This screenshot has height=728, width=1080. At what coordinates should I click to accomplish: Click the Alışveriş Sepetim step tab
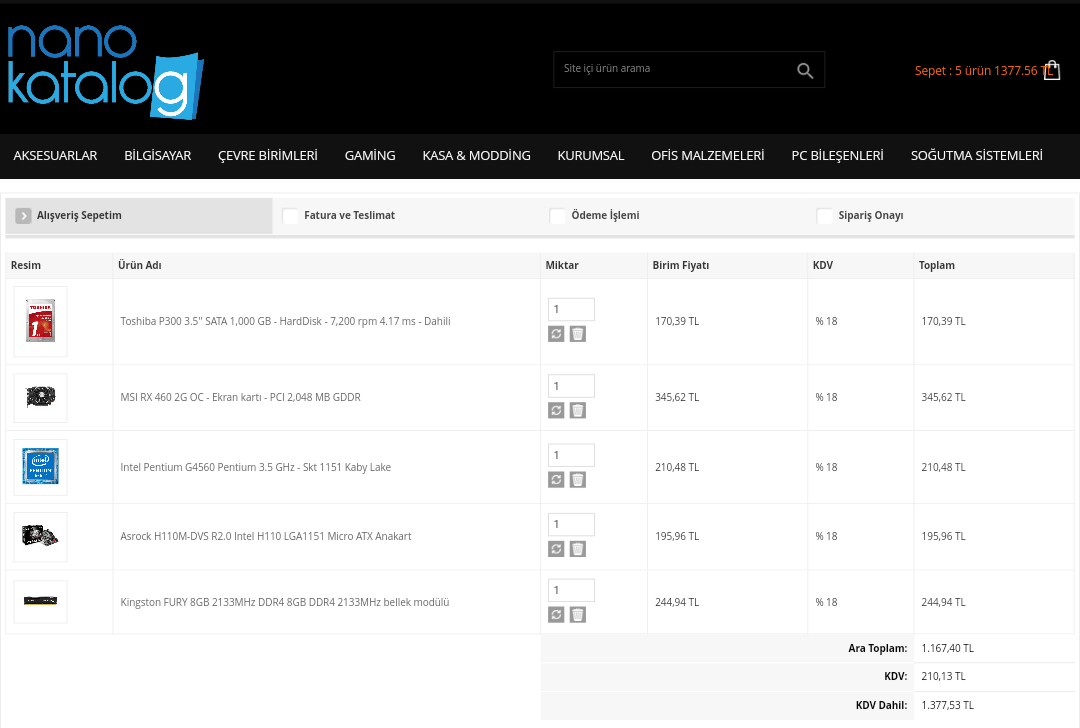(139, 216)
